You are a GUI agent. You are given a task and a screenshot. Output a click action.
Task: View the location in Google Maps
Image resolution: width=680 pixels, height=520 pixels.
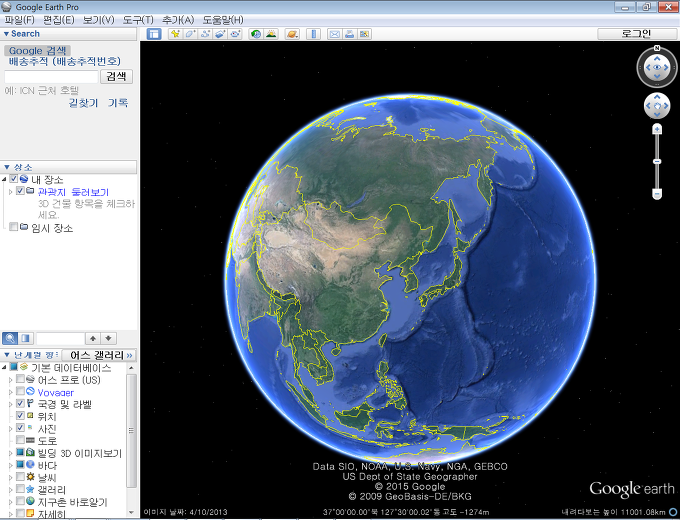click(x=364, y=34)
